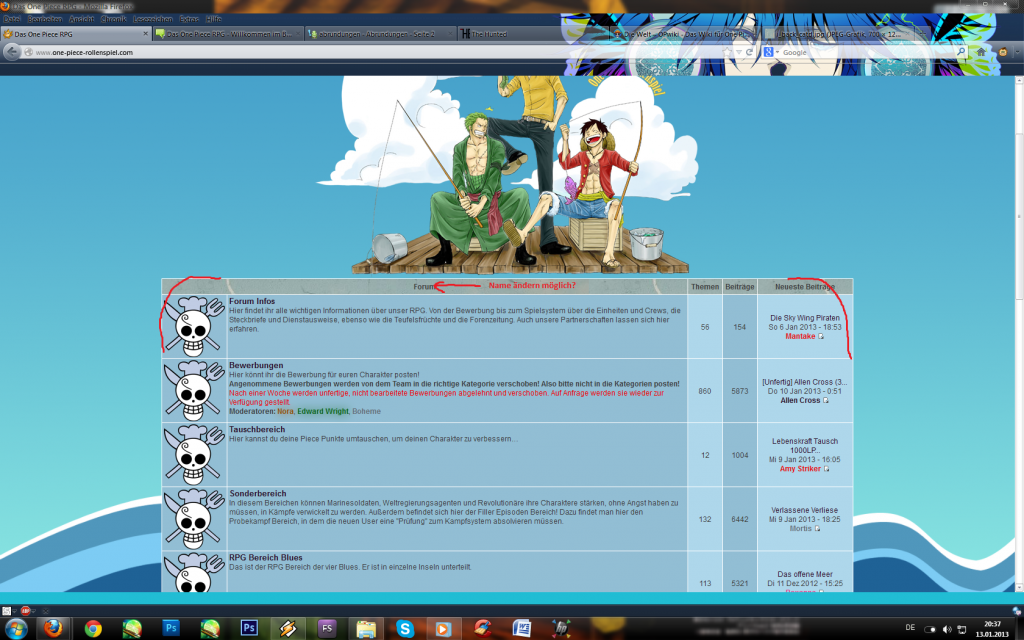Click the taskbar clock showing 20:37
1024x640 pixels.
point(992,629)
